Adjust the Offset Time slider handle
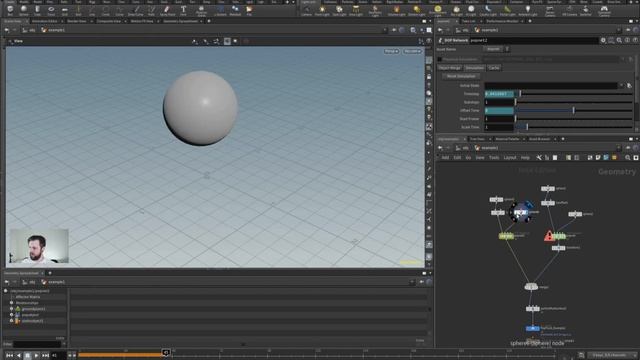This screenshot has width=640, height=360. point(573,111)
